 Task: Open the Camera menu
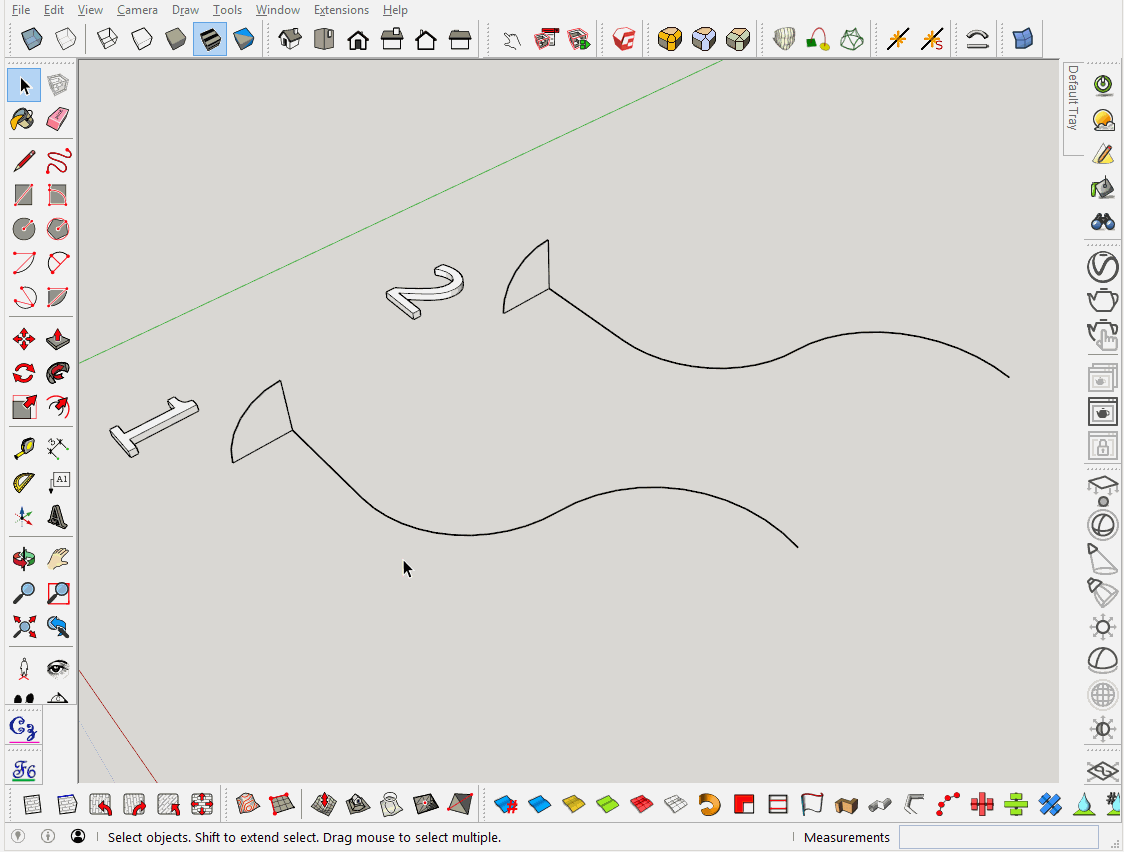pyautogui.click(x=137, y=10)
